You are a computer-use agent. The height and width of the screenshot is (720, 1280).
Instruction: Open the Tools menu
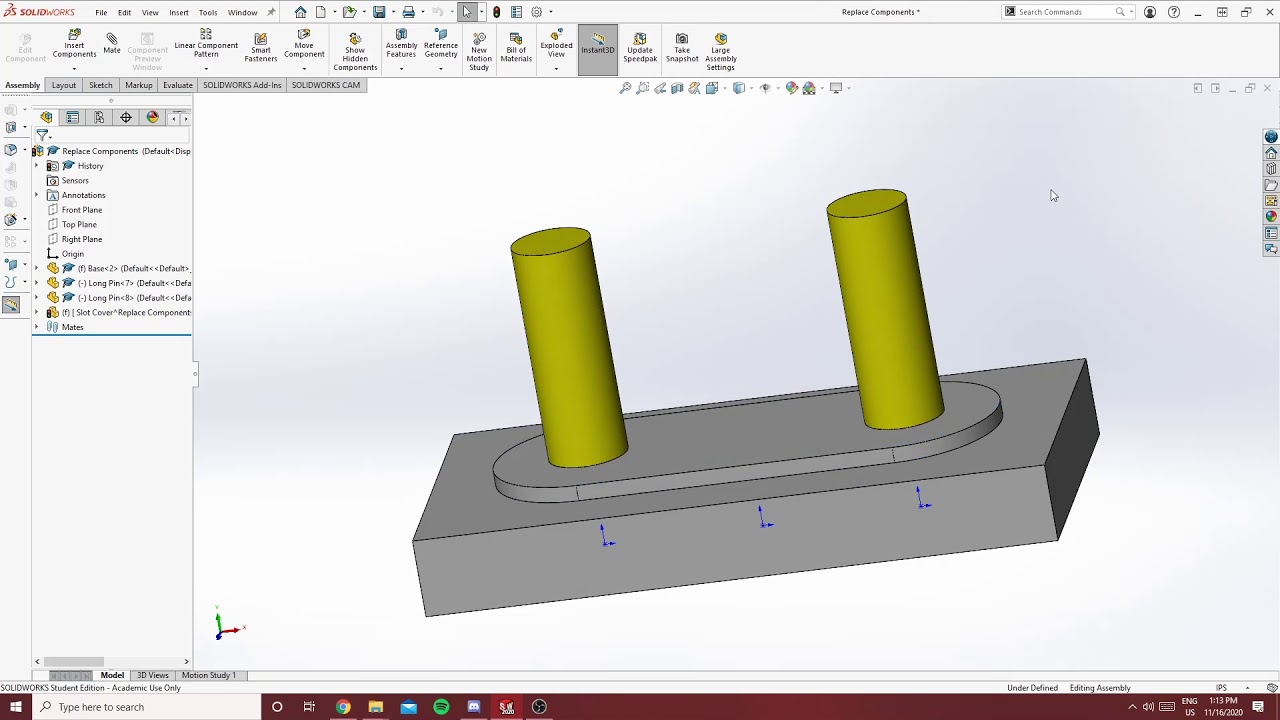tap(208, 12)
